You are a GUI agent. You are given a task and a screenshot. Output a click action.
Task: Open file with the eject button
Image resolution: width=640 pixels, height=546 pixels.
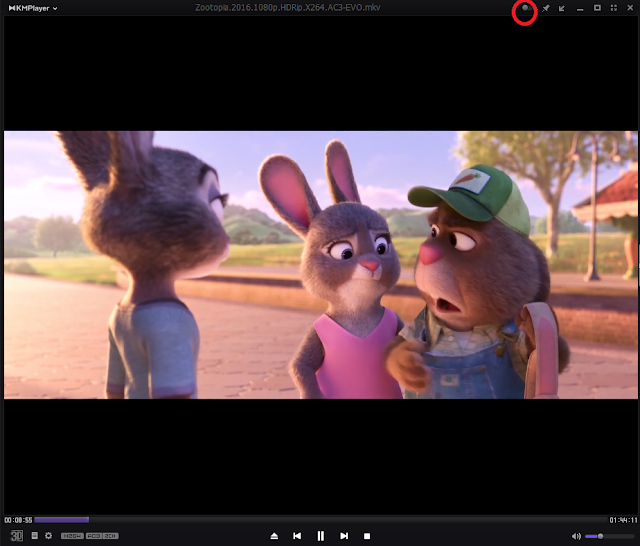click(x=274, y=536)
